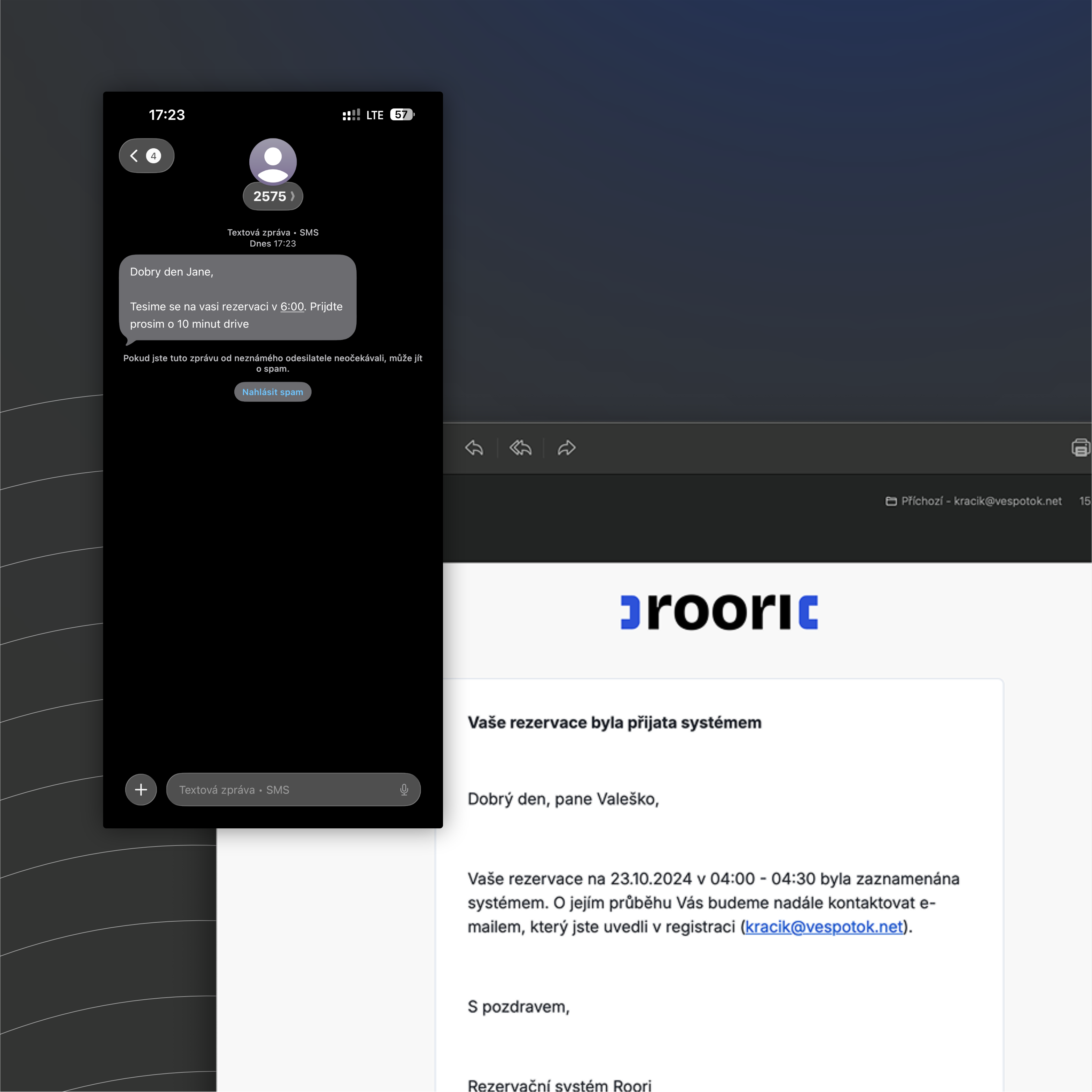Open attachments with the plus button
The height and width of the screenshot is (1092, 1092).
pos(141,789)
